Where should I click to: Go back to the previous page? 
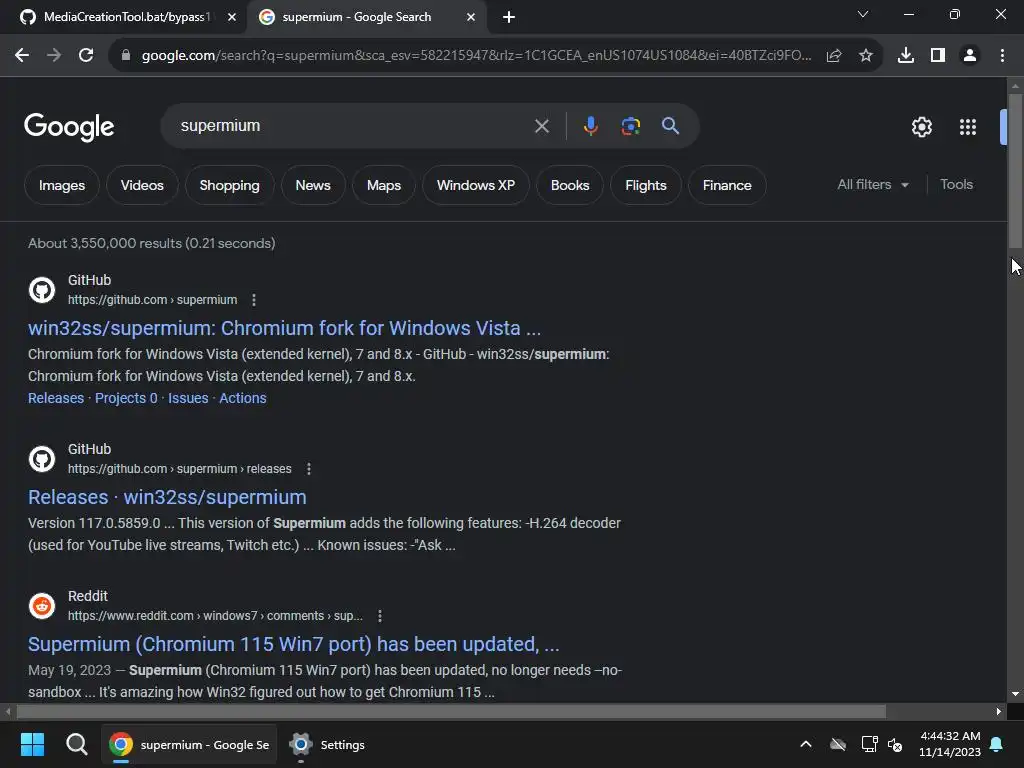tap(22, 56)
